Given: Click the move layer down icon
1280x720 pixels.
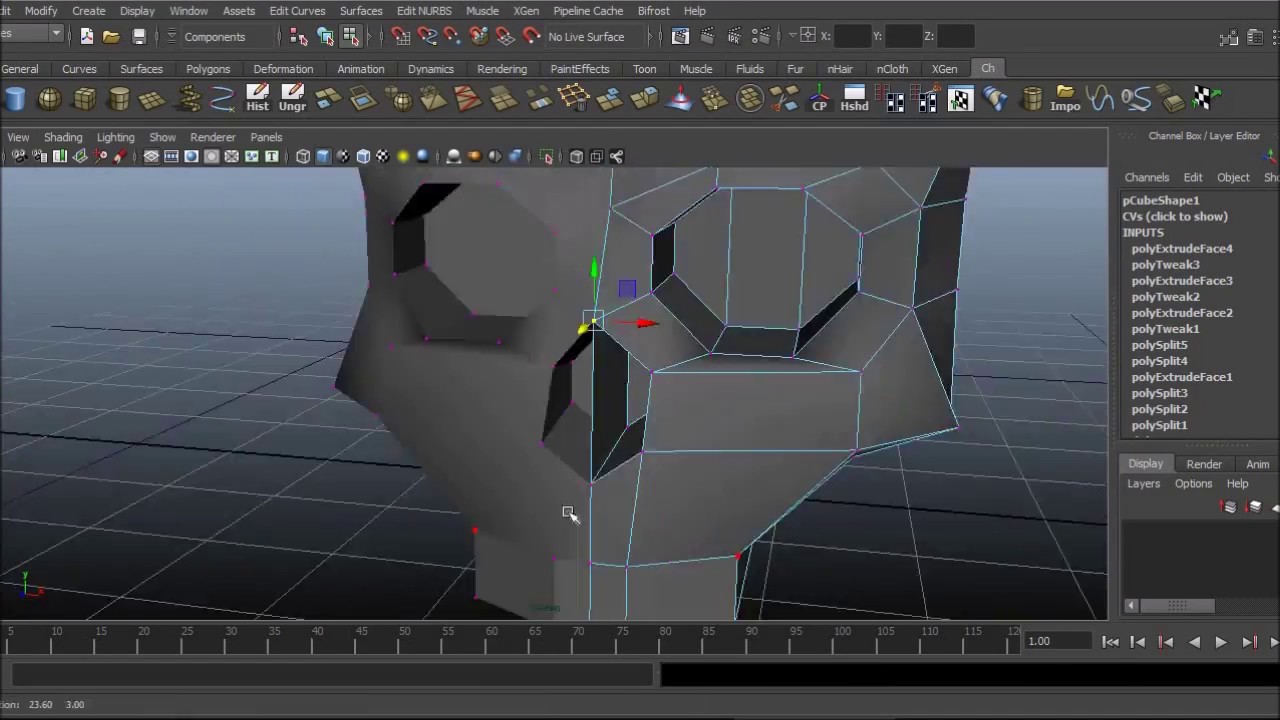Looking at the screenshot, I should (x=1255, y=507).
